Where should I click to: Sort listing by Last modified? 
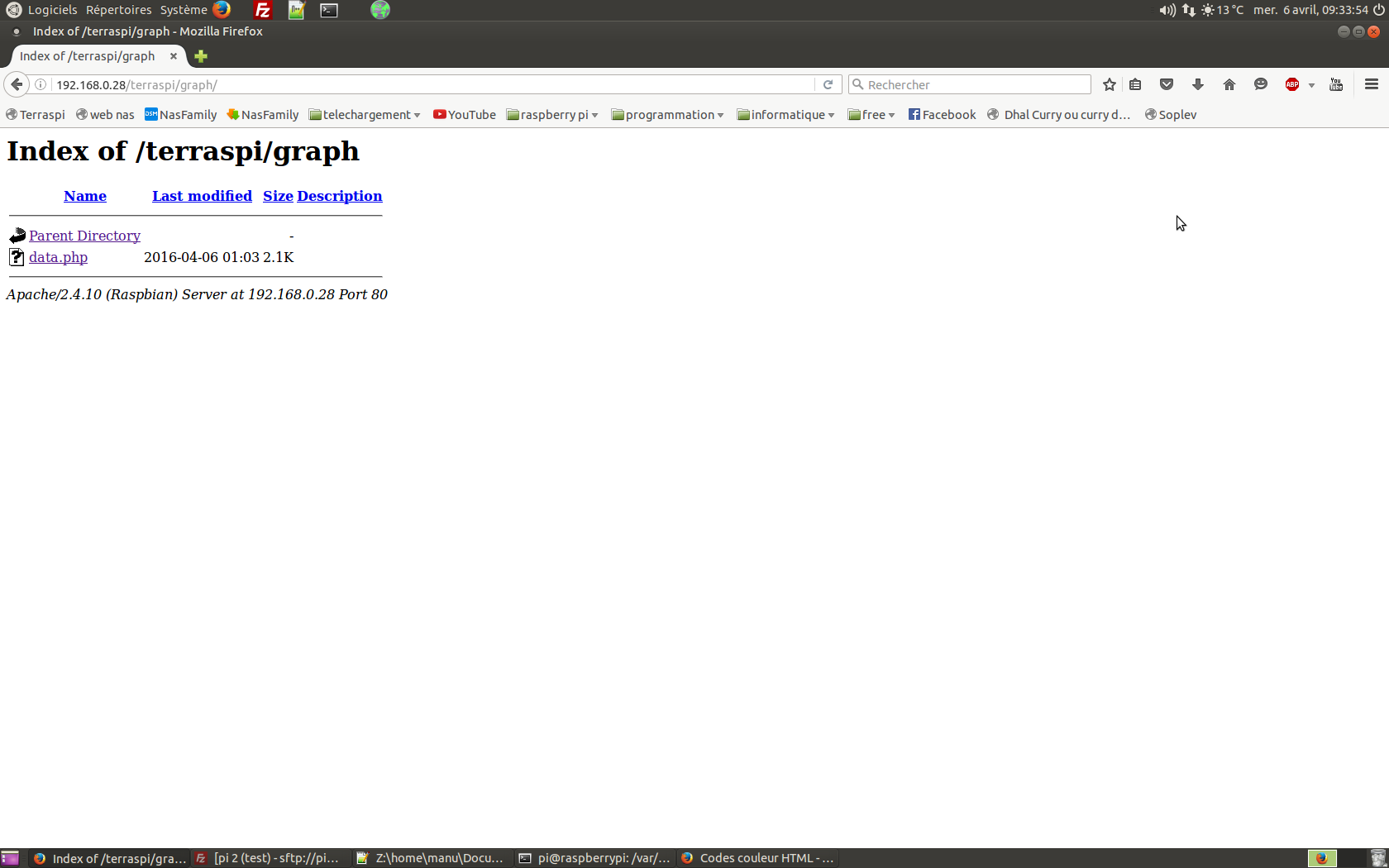pos(202,196)
